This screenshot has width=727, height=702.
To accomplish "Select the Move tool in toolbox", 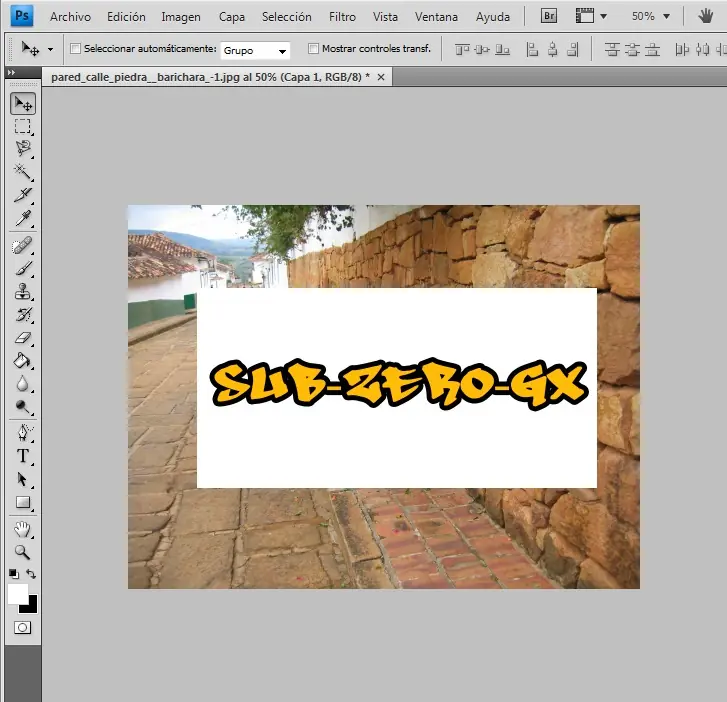I will [23, 103].
